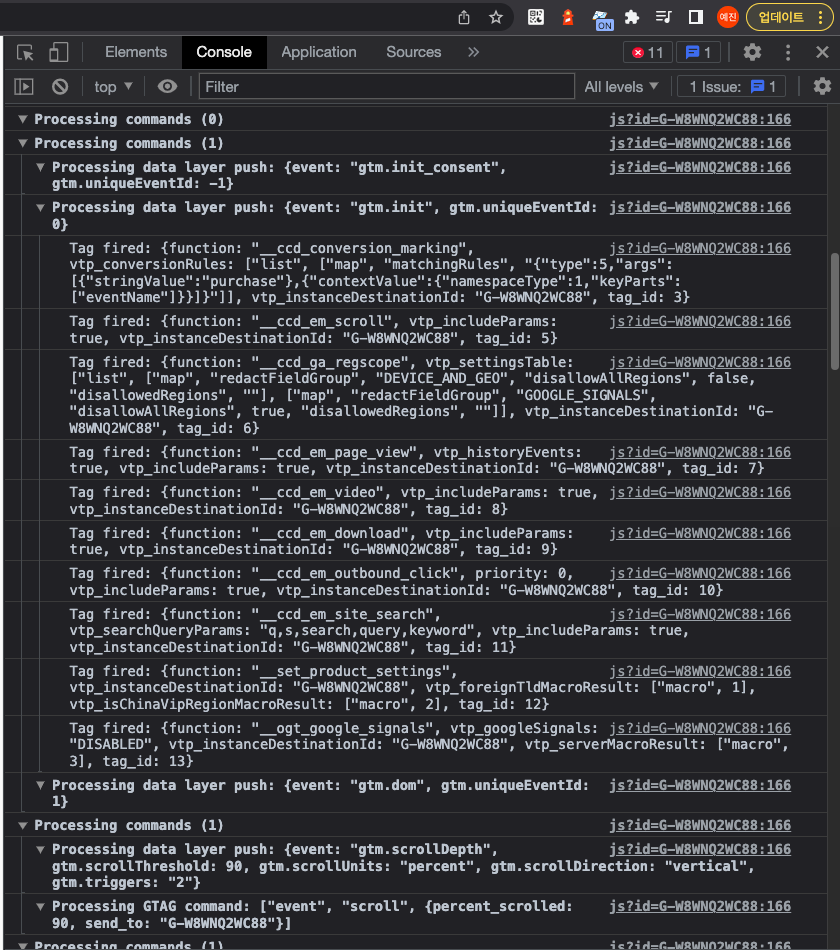This screenshot has height=950, width=840.
Task: Collapse the Processing commands (0) group
Action: point(23,119)
